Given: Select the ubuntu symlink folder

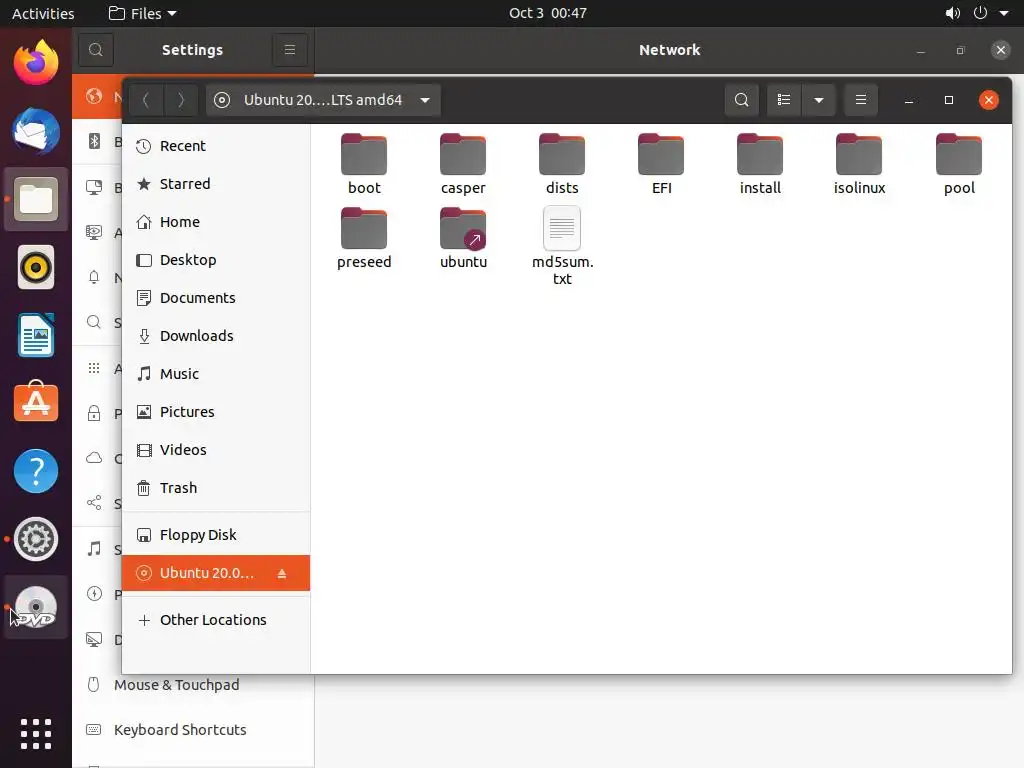Looking at the screenshot, I should 463,238.
